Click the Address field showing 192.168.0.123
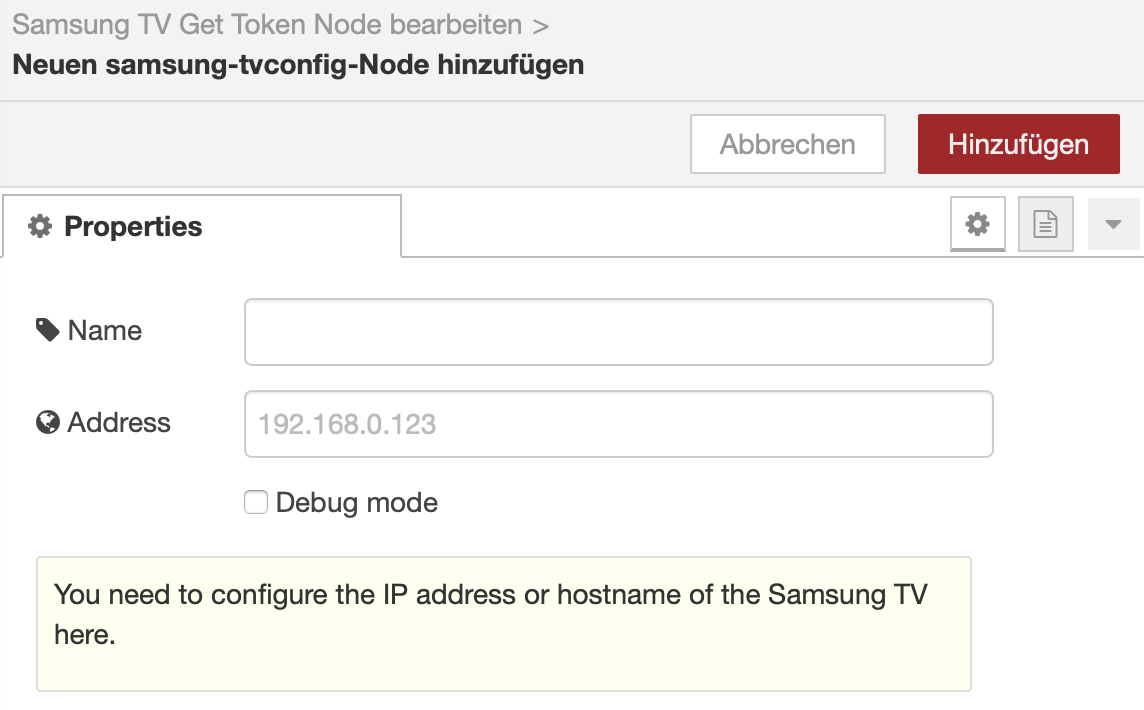This screenshot has height=710, width=1144. point(617,423)
